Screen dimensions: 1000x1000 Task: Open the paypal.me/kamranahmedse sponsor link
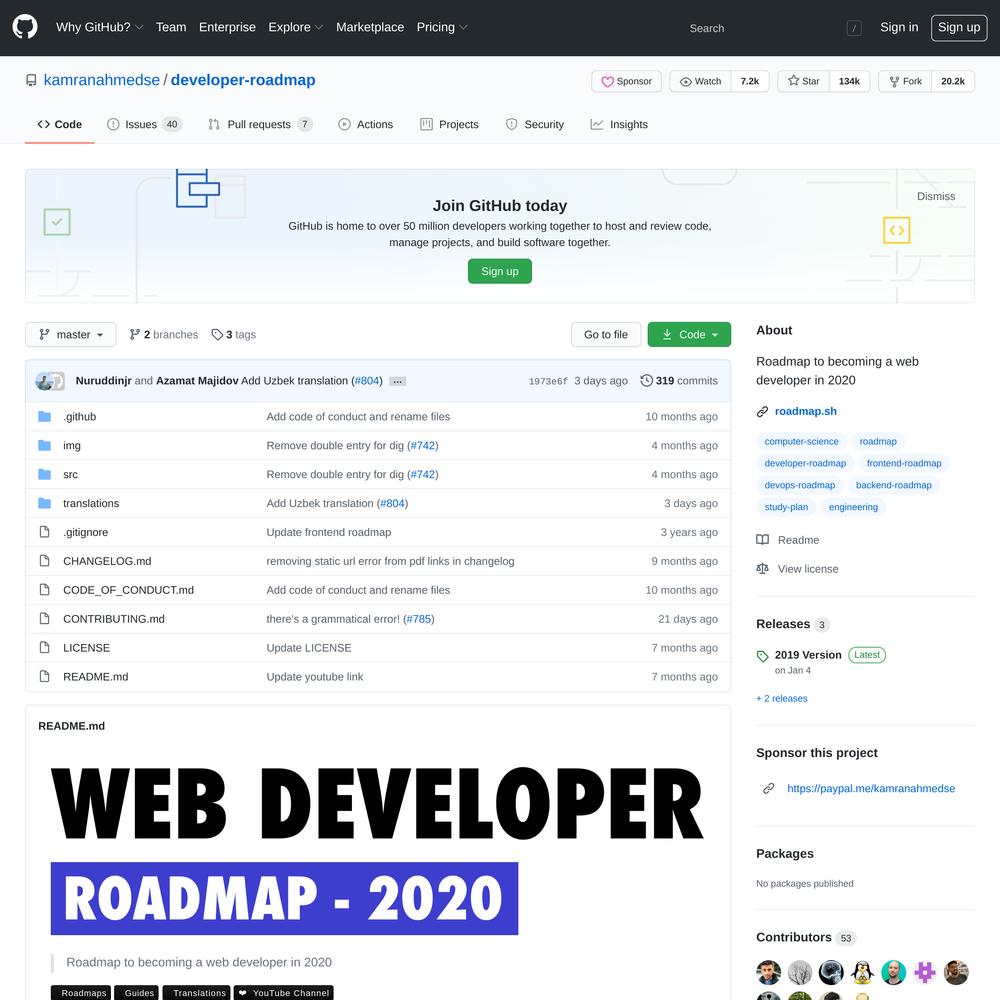coord(871,788)
